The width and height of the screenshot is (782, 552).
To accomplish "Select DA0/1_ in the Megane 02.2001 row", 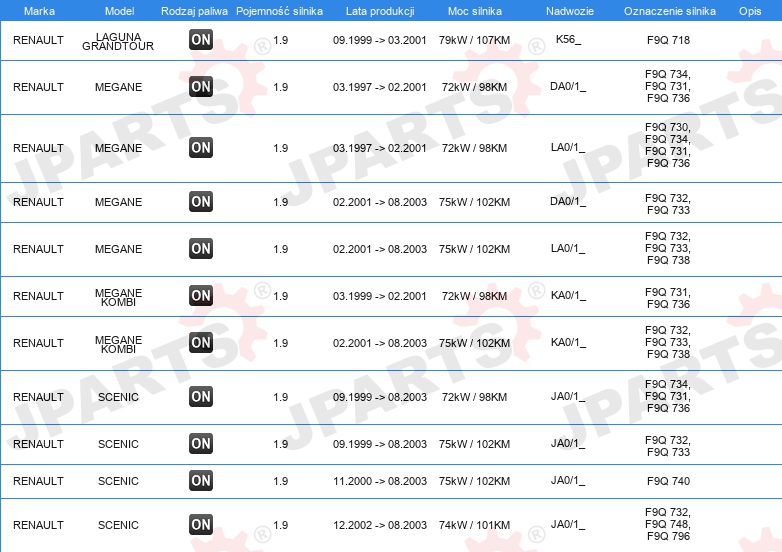I will tap(568, 201).
